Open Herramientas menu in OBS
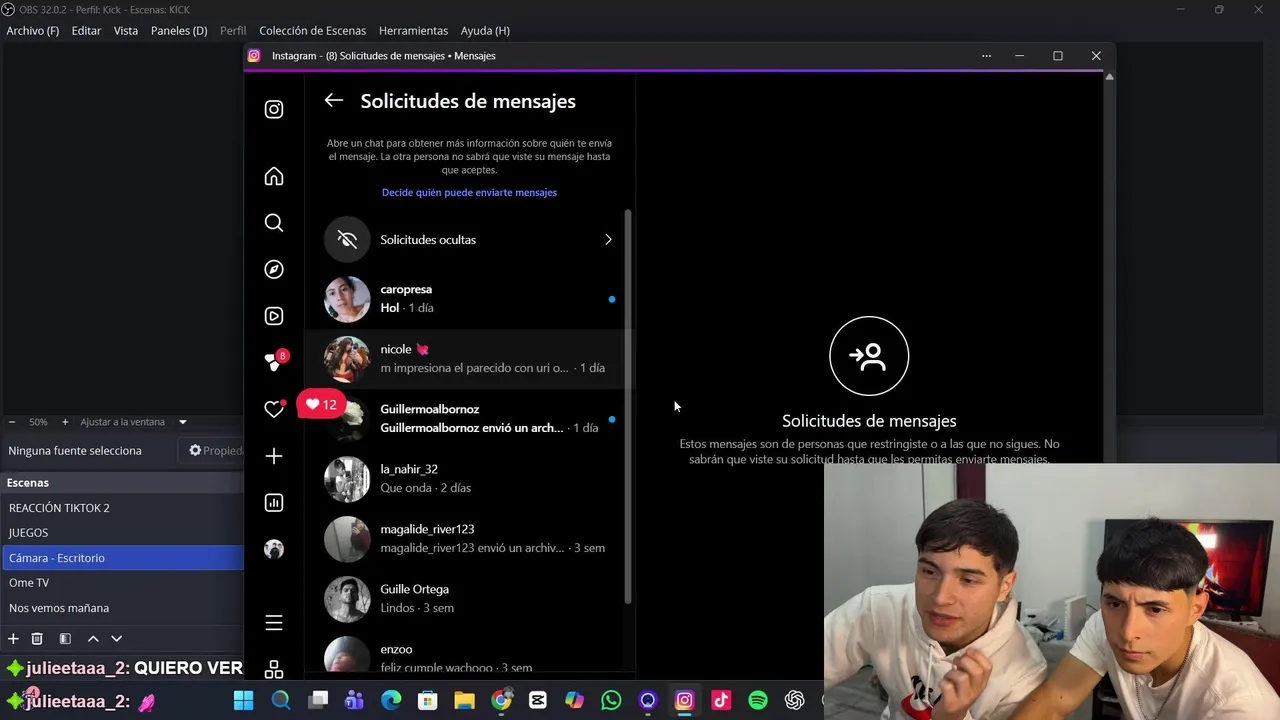 pyautogui.click(x=413, y=31)
